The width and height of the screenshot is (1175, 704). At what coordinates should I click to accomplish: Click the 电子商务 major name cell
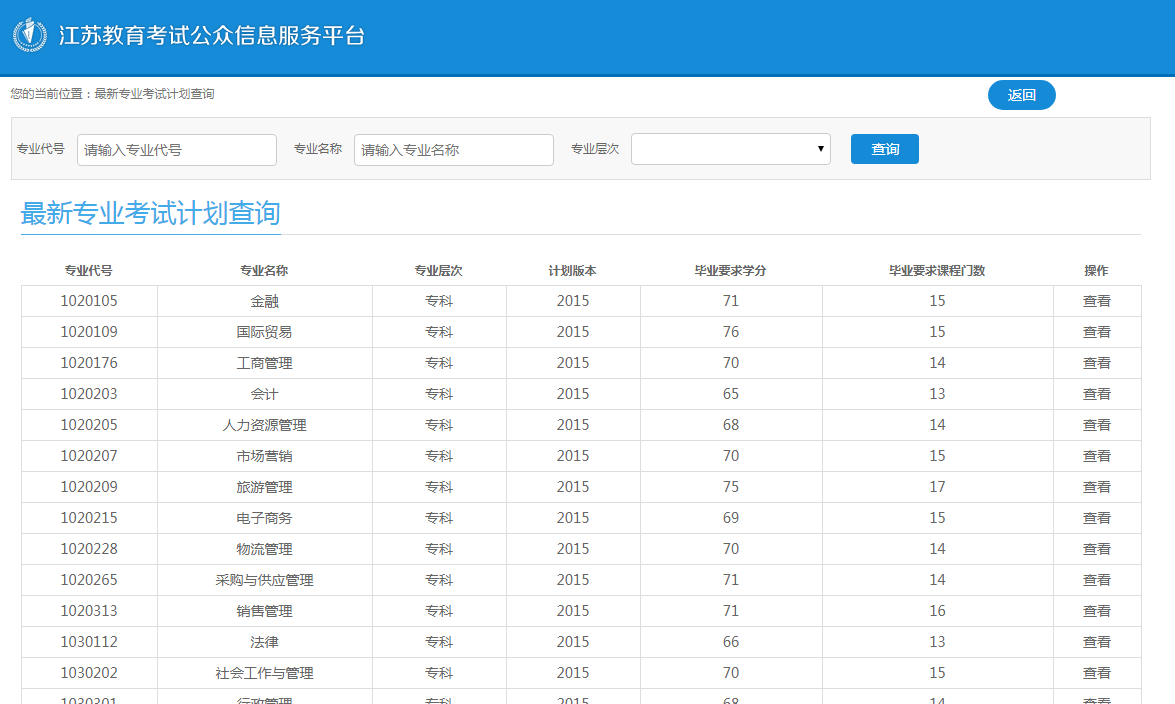click(x=265, y=518)
